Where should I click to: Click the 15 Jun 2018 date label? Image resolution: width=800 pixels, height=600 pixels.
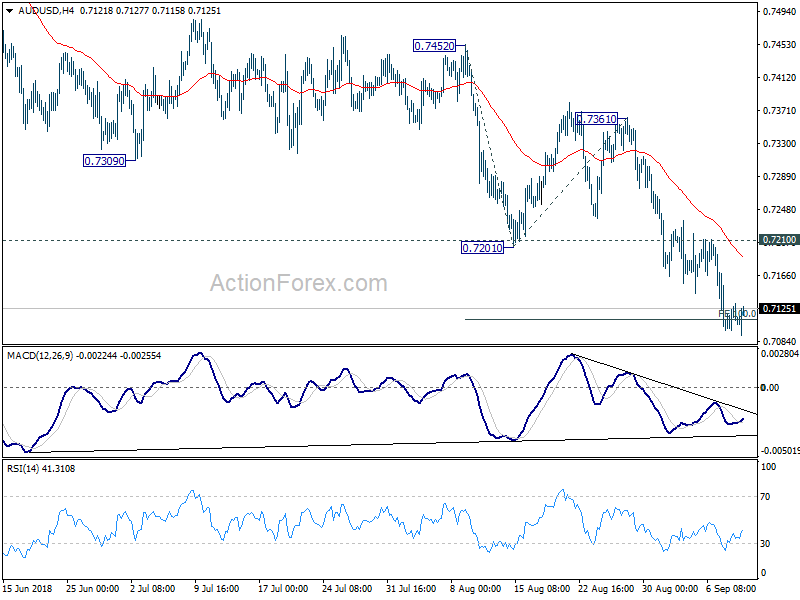(28, 588)
